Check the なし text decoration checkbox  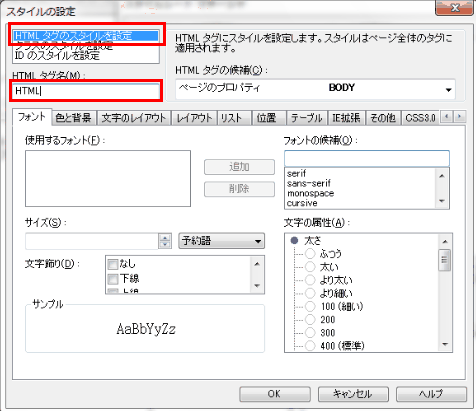pos(113,264)
